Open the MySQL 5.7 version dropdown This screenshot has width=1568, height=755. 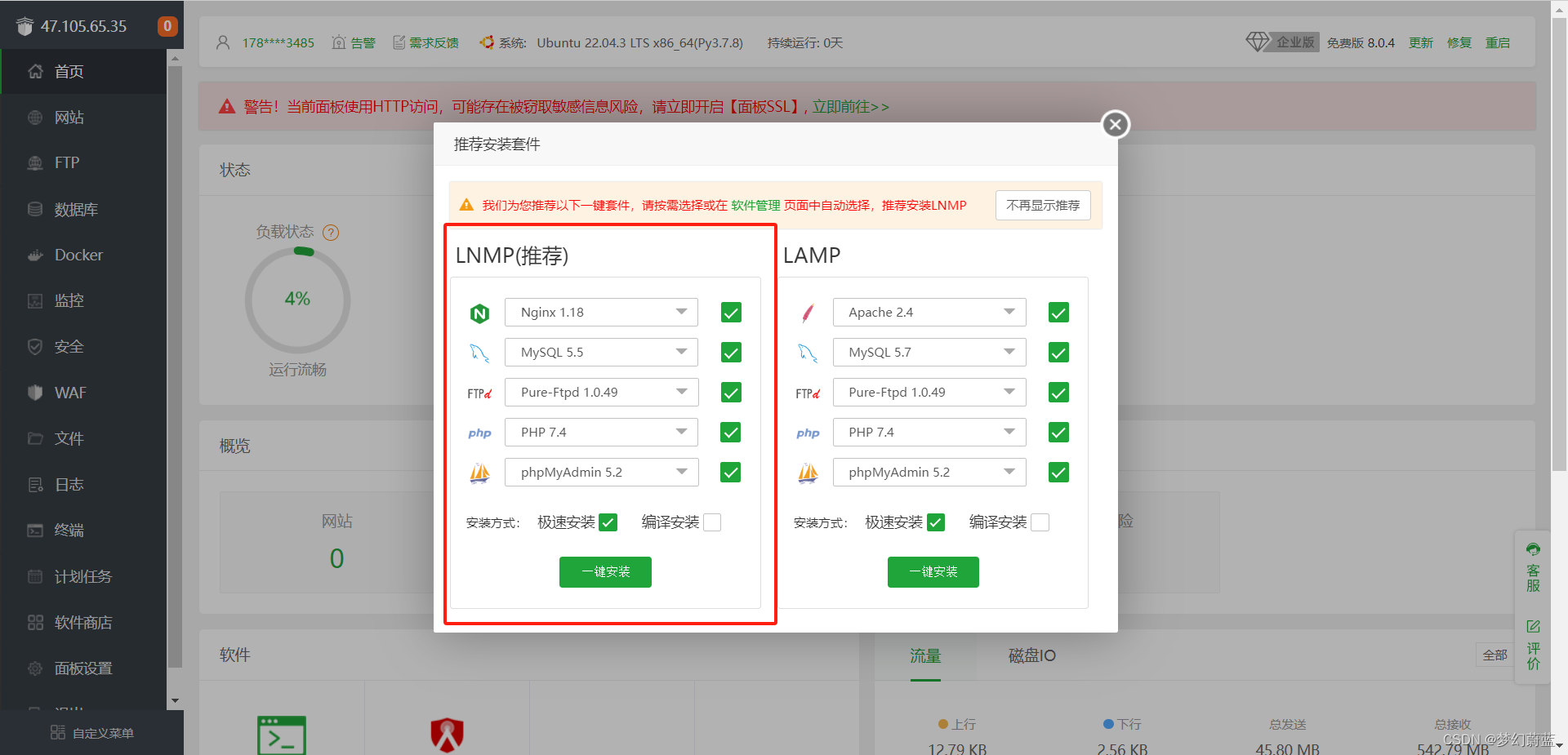point(929,353)
